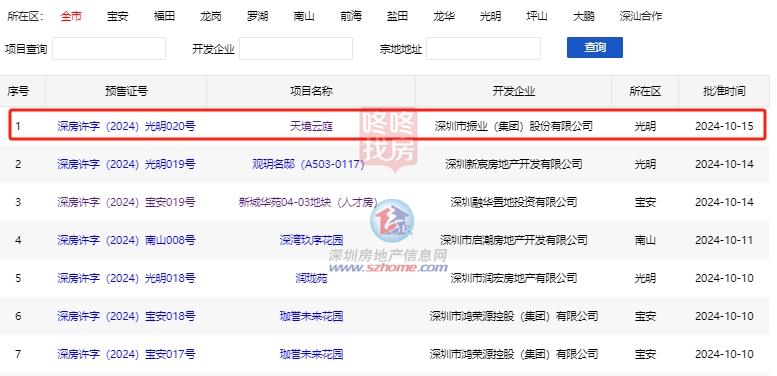Open permit 深房许字（2024）光明020号
777x376 pixels.
tap(126, 126)
